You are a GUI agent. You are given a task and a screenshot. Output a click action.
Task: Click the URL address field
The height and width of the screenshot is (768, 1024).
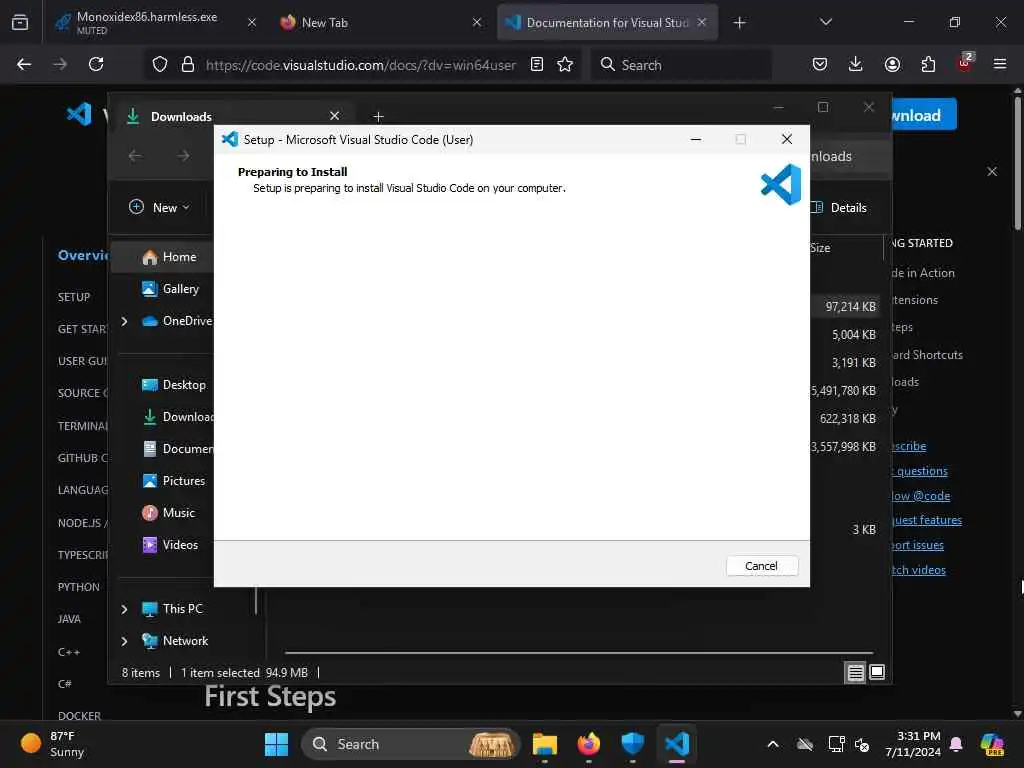[360, 65]
